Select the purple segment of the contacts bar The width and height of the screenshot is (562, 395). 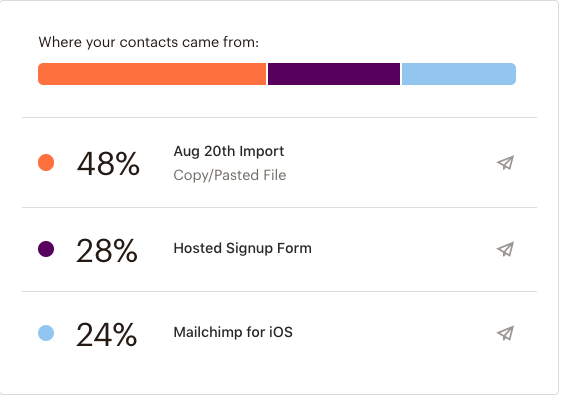(x=334, y=74)
